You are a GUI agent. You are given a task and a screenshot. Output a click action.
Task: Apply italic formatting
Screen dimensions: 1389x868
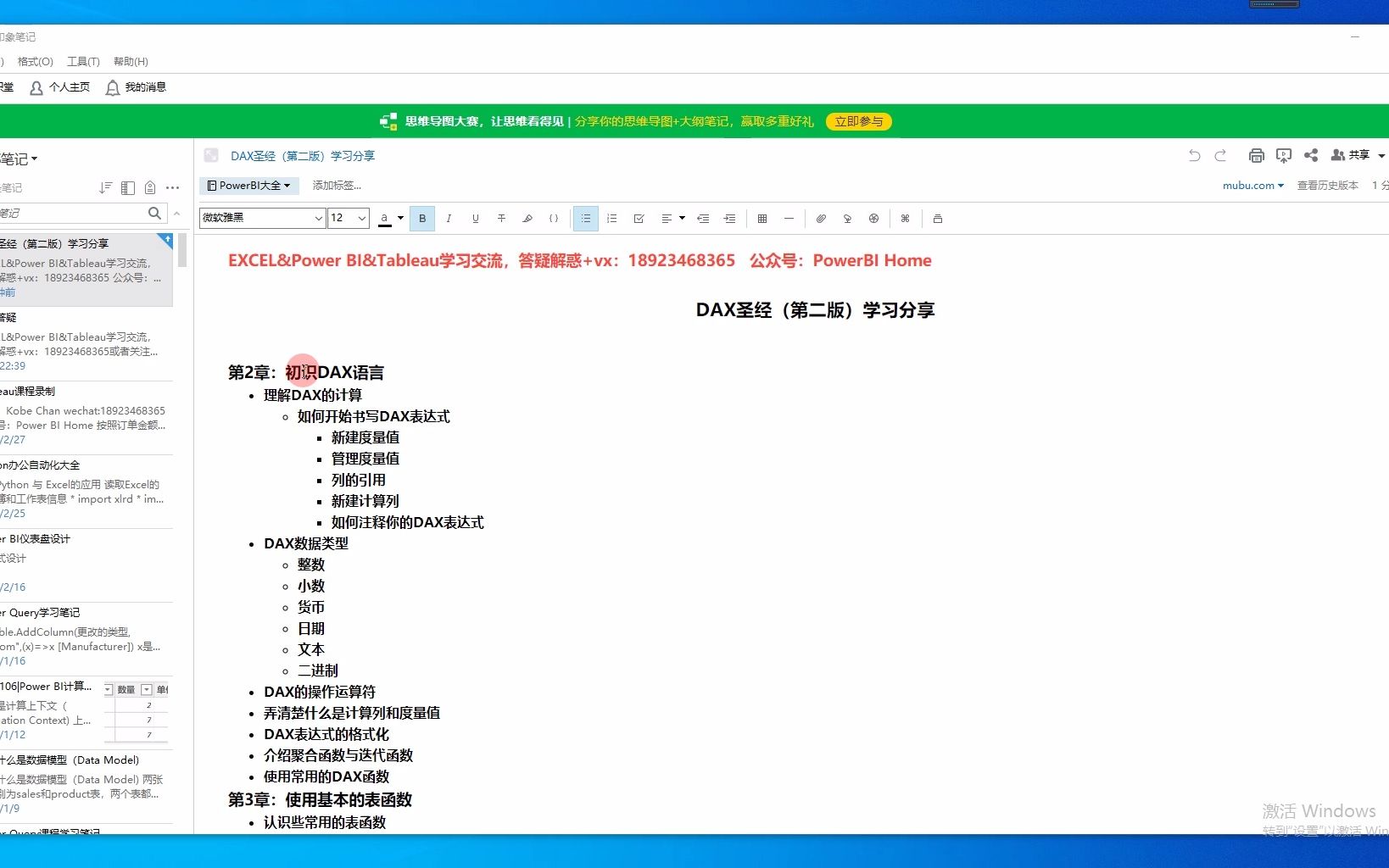point(449,219)
